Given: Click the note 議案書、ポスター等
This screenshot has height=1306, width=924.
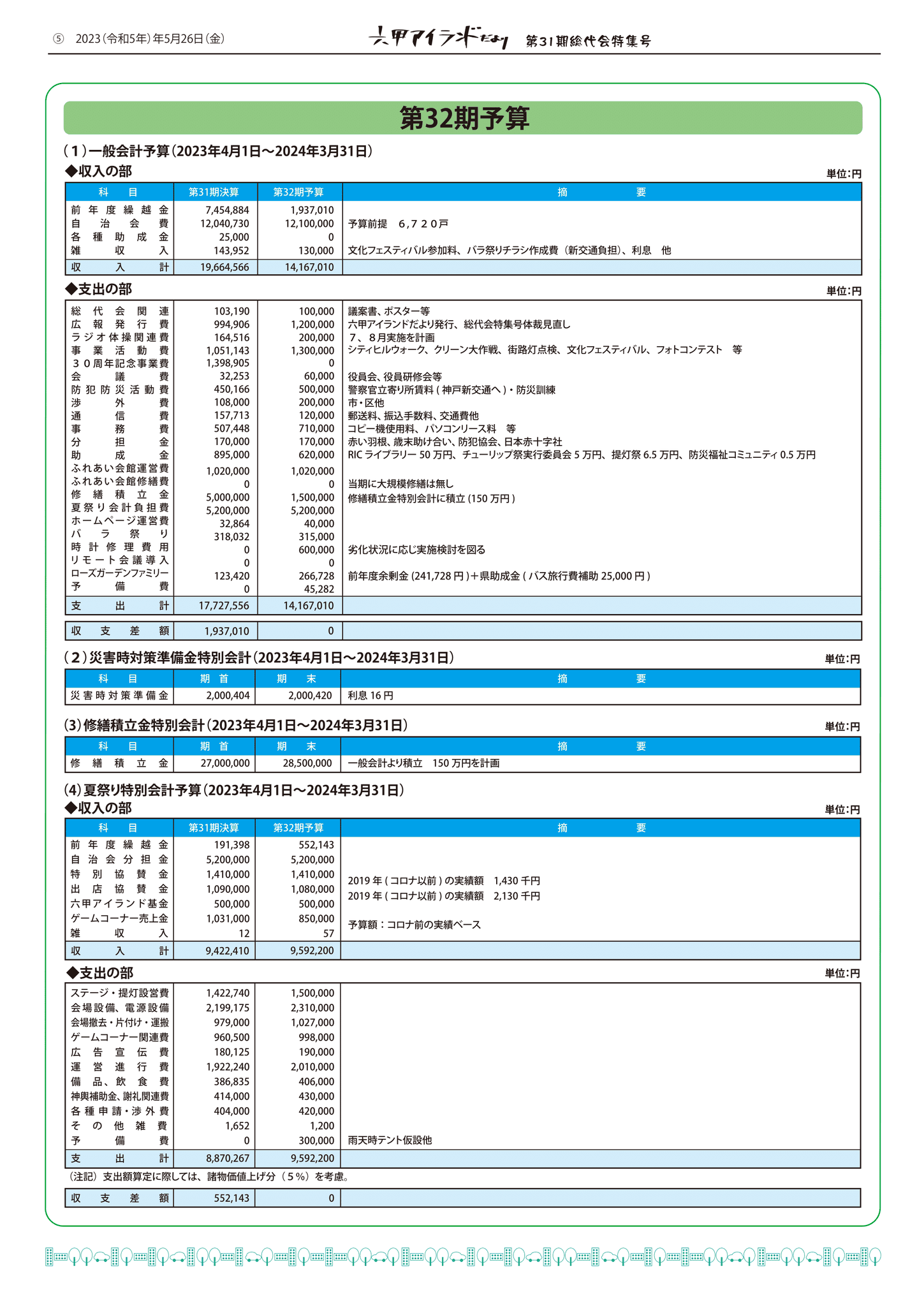Looking at the screenshot, I should pyautogui.click(x=389, y=311).
